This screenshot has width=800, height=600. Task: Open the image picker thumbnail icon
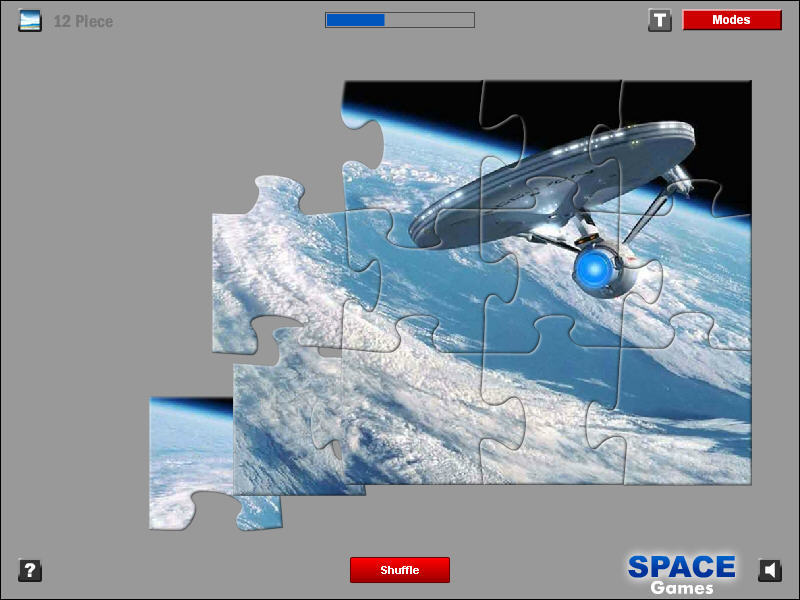pos(30,21)
